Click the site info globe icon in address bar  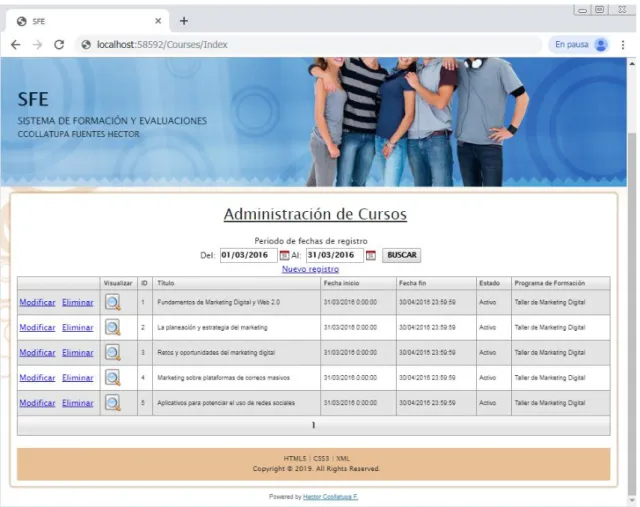click(x=86, y=45)
